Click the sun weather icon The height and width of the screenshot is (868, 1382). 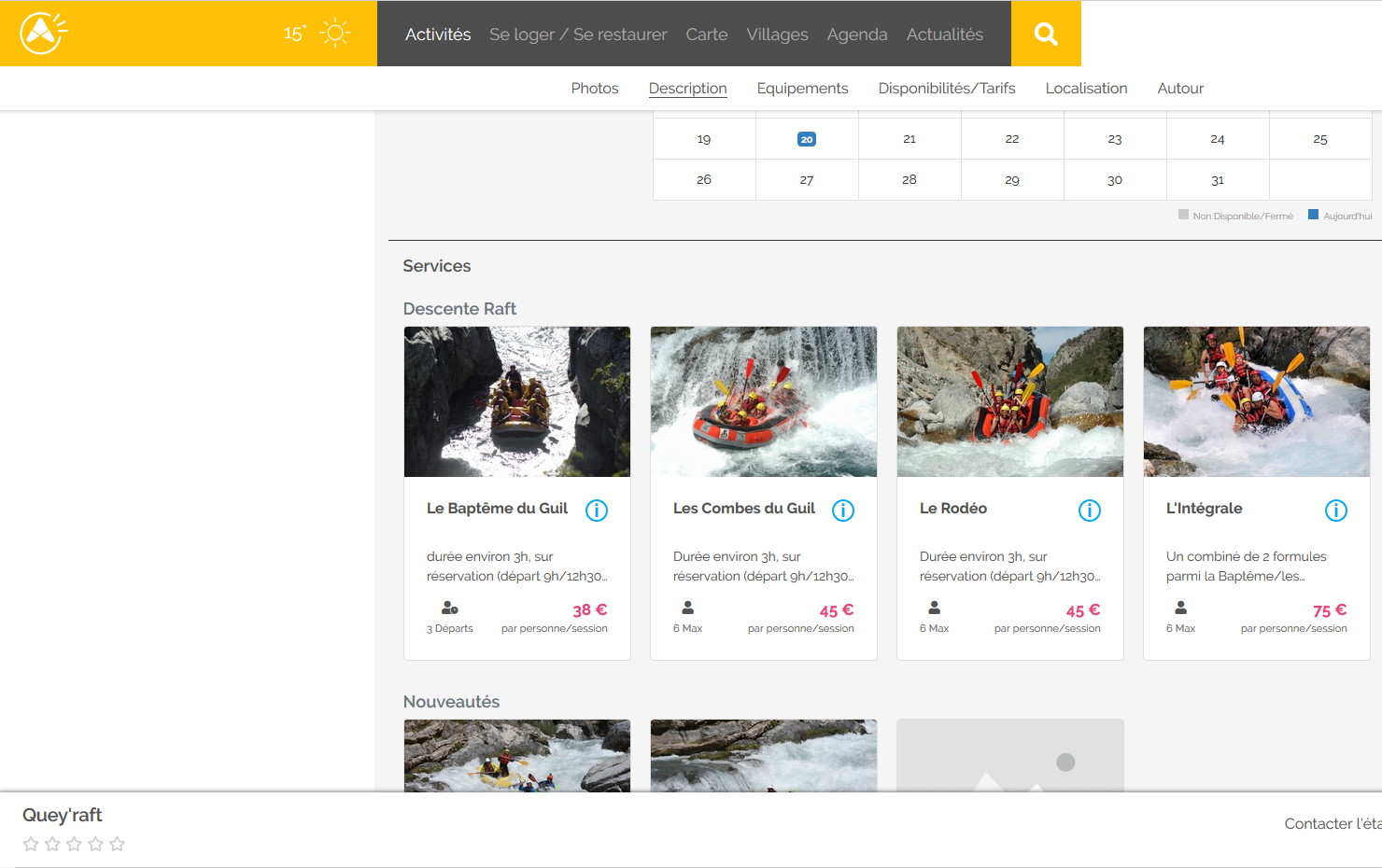(x=335, y=33)
